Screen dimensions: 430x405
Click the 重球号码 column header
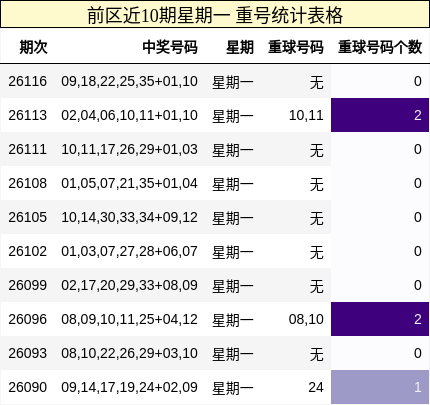coord(296,47)
